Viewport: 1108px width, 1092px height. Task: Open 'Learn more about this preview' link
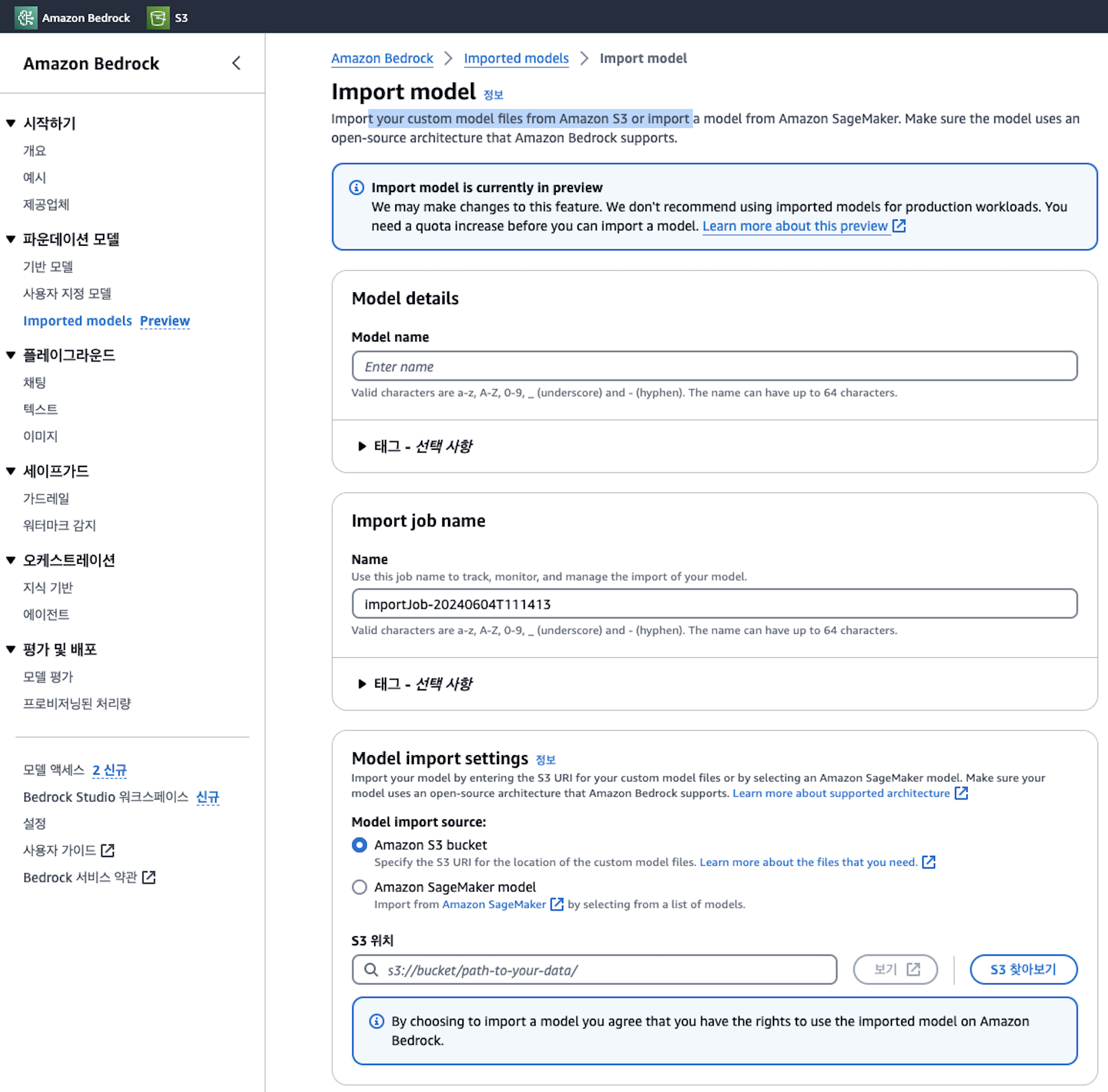795,226
